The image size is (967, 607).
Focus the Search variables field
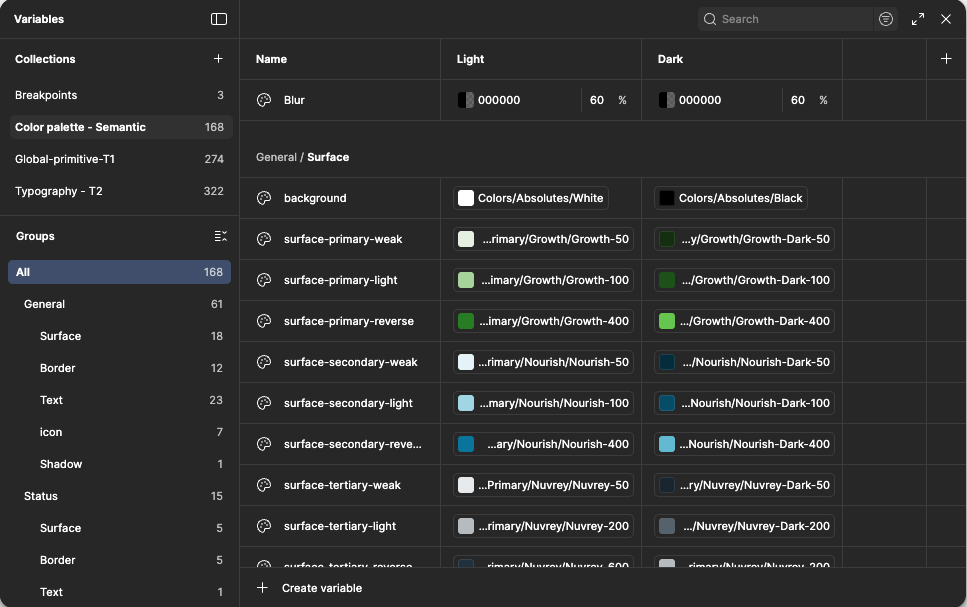pos(786,19)
